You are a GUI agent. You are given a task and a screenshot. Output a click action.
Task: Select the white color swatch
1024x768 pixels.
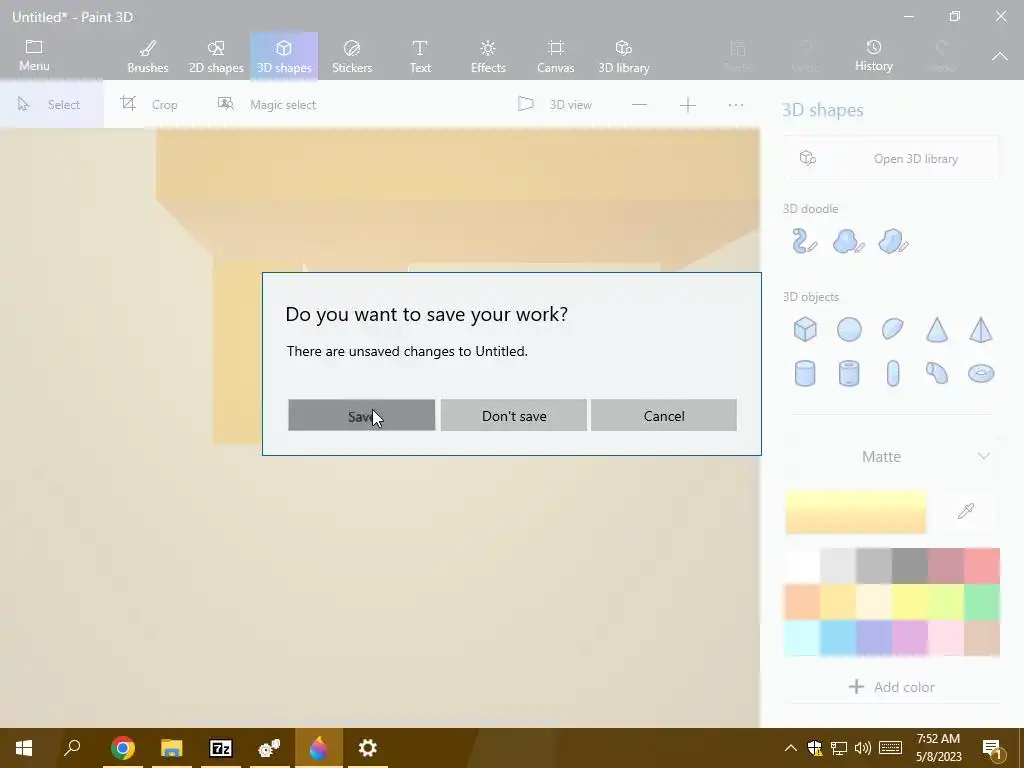tap(802, 566)
